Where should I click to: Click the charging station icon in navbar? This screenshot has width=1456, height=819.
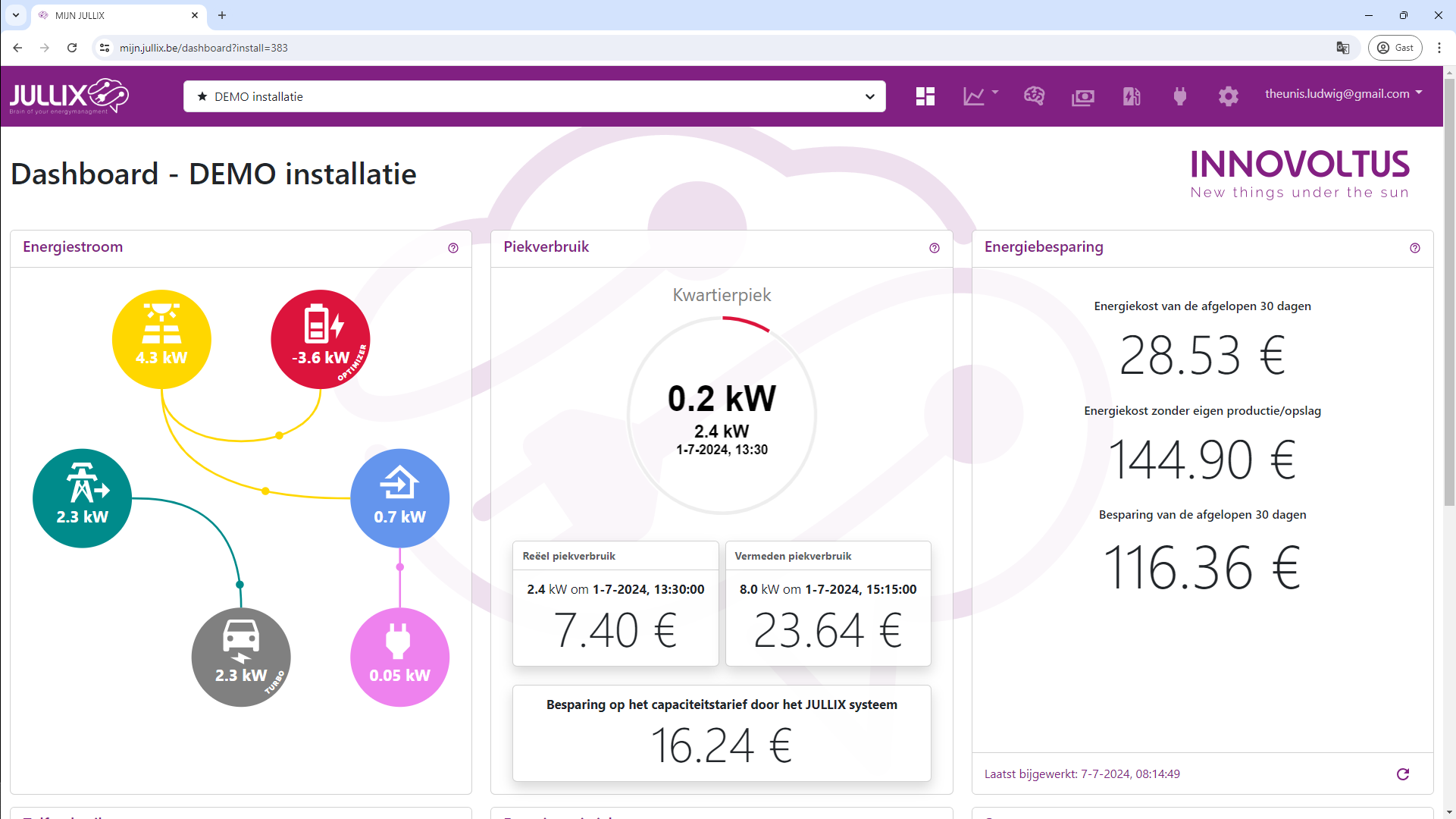pos(1132,96)
